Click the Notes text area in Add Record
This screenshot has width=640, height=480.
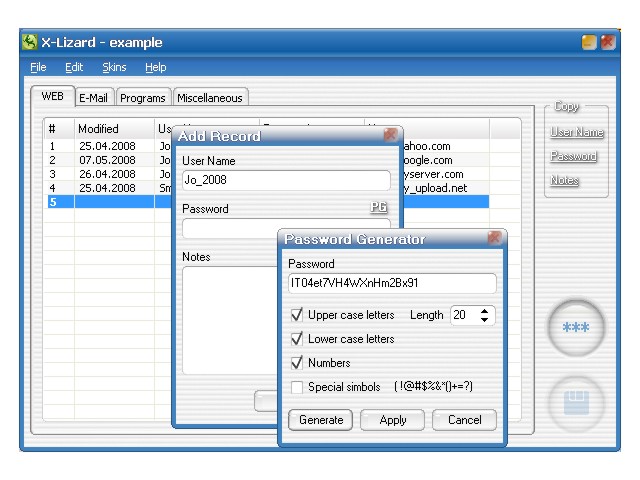tap(230, 320)
